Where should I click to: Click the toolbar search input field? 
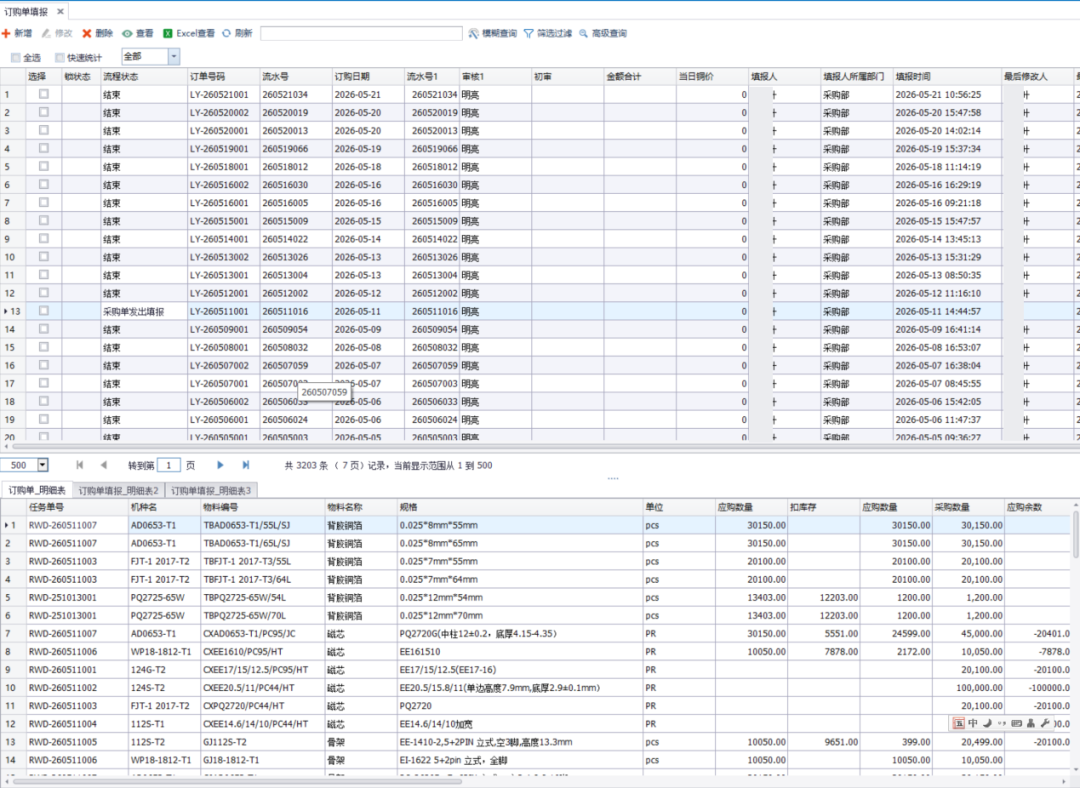click(361, 33)
